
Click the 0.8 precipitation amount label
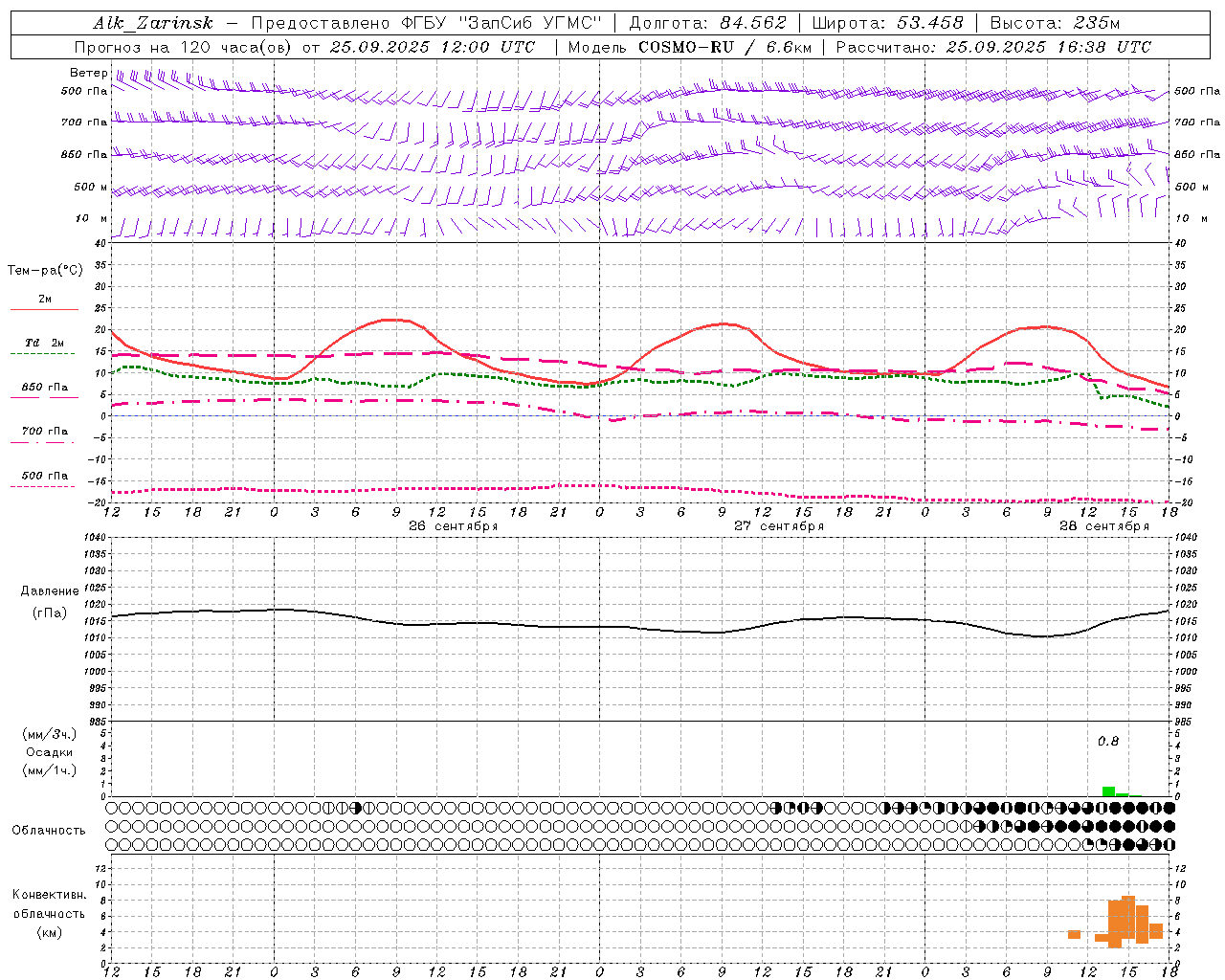(1108, 742)
